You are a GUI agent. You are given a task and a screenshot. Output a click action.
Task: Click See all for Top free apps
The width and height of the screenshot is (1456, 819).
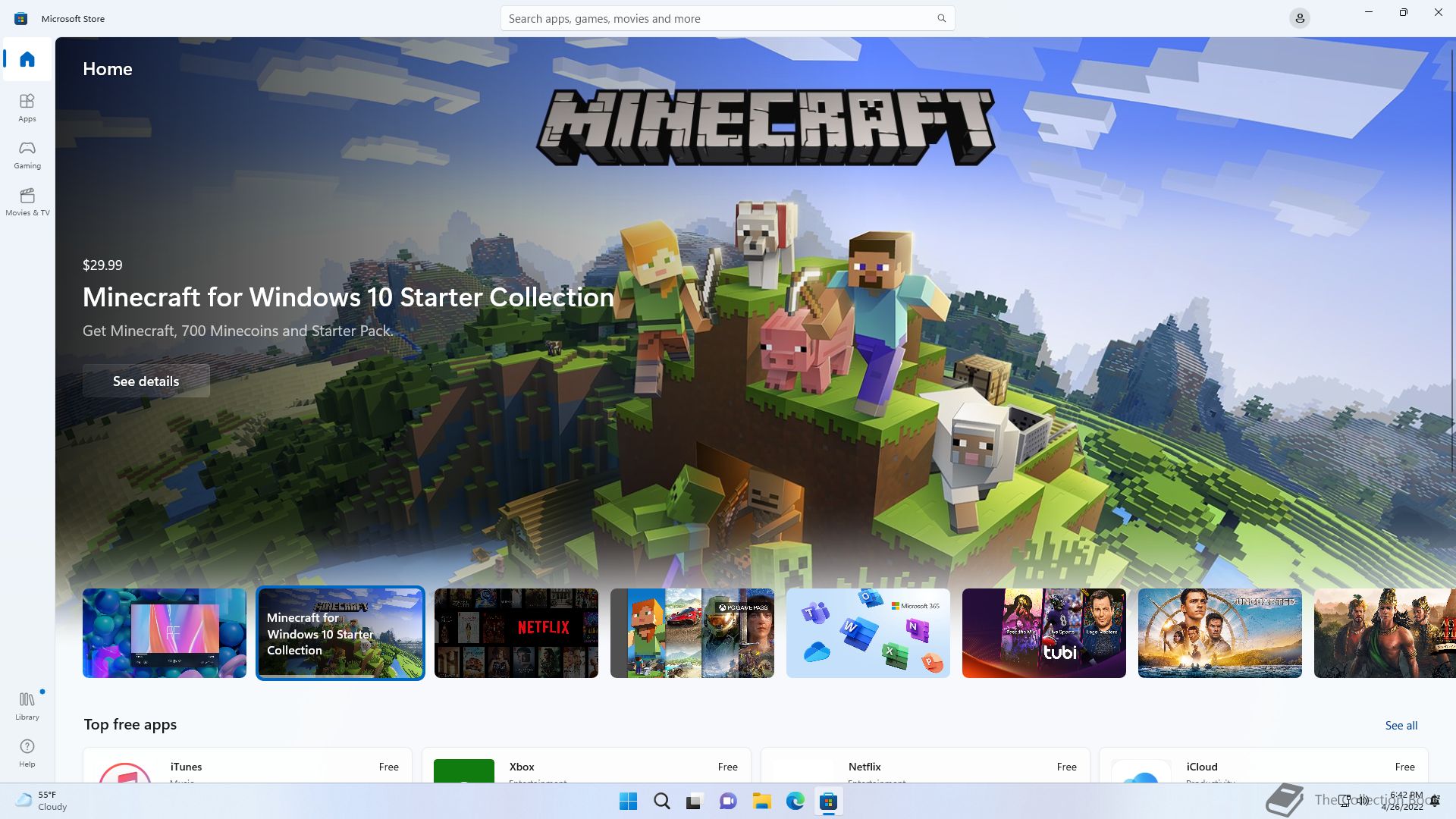pyautogui.click(x=1401, y=725)
